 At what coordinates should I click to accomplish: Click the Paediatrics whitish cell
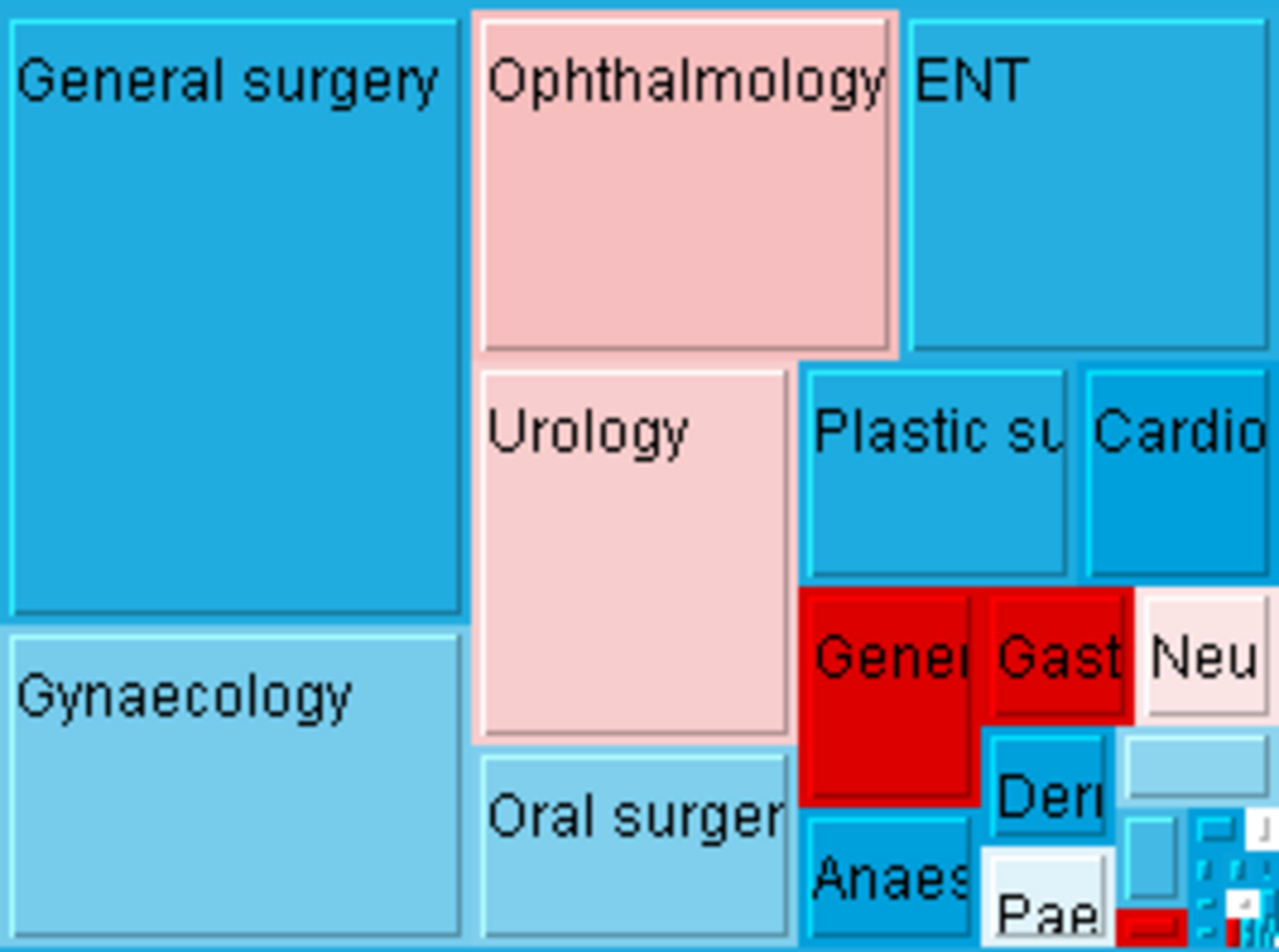1048,897
